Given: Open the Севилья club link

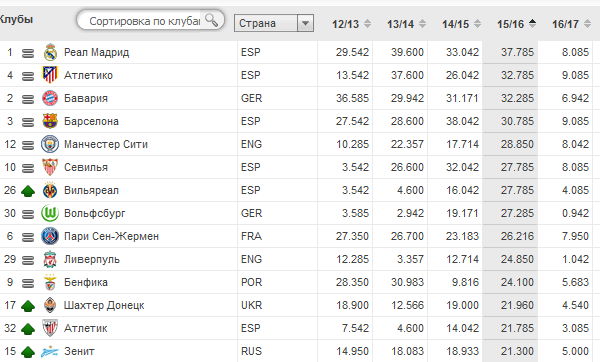Looking at the screenshot, I should 86,168.
